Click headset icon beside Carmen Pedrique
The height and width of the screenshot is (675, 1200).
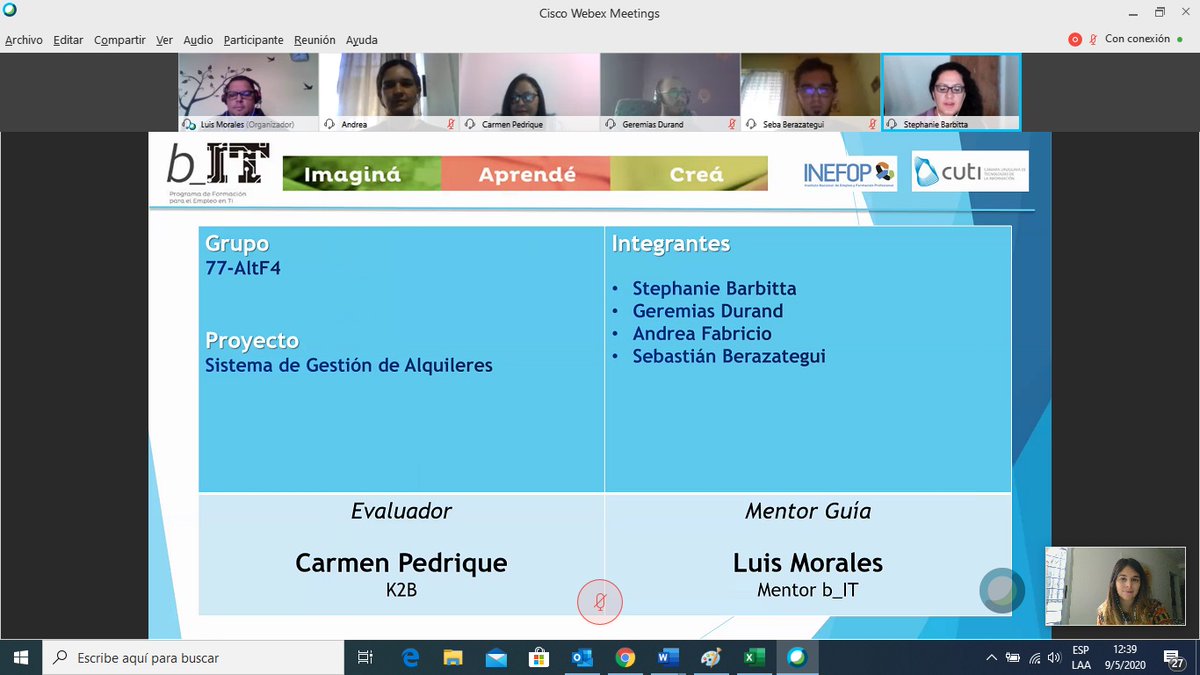(469, 124)
